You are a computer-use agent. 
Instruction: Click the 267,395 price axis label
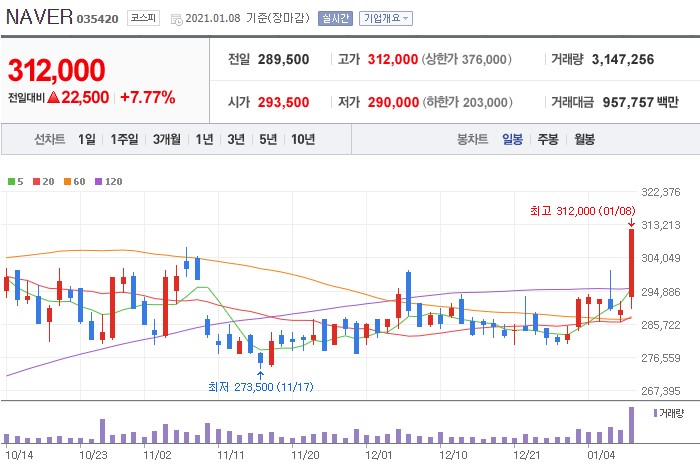coord(661,391)
